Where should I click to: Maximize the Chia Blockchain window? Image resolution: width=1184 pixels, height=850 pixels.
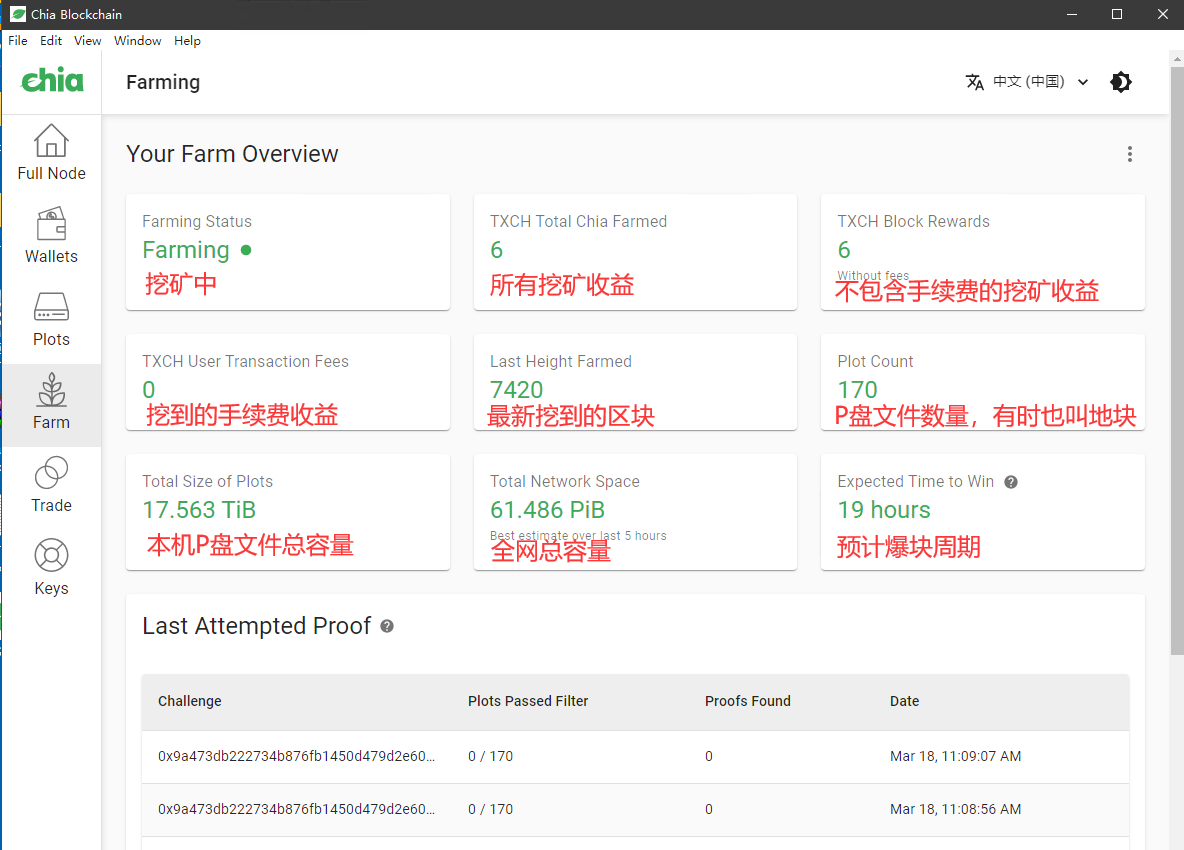pos(1117,14)
